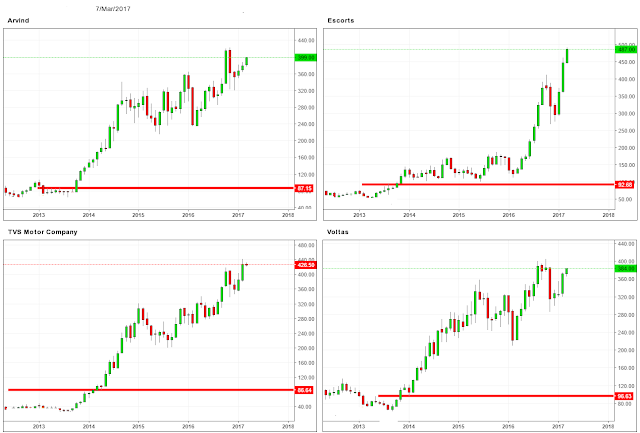The image size is (640, 433).
Task: Click 280.00 on TVS price axis
Action: 306,319
